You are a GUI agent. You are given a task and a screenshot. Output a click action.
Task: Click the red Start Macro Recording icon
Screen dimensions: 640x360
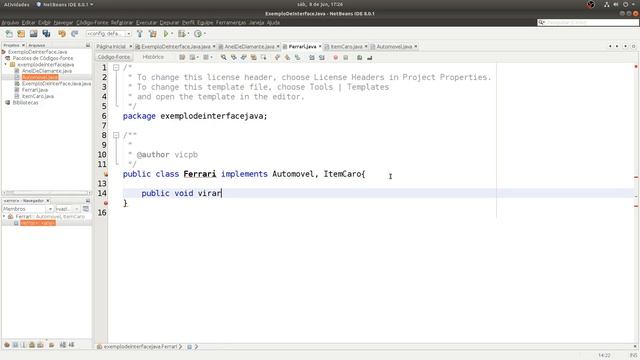(x=336, y=58)
